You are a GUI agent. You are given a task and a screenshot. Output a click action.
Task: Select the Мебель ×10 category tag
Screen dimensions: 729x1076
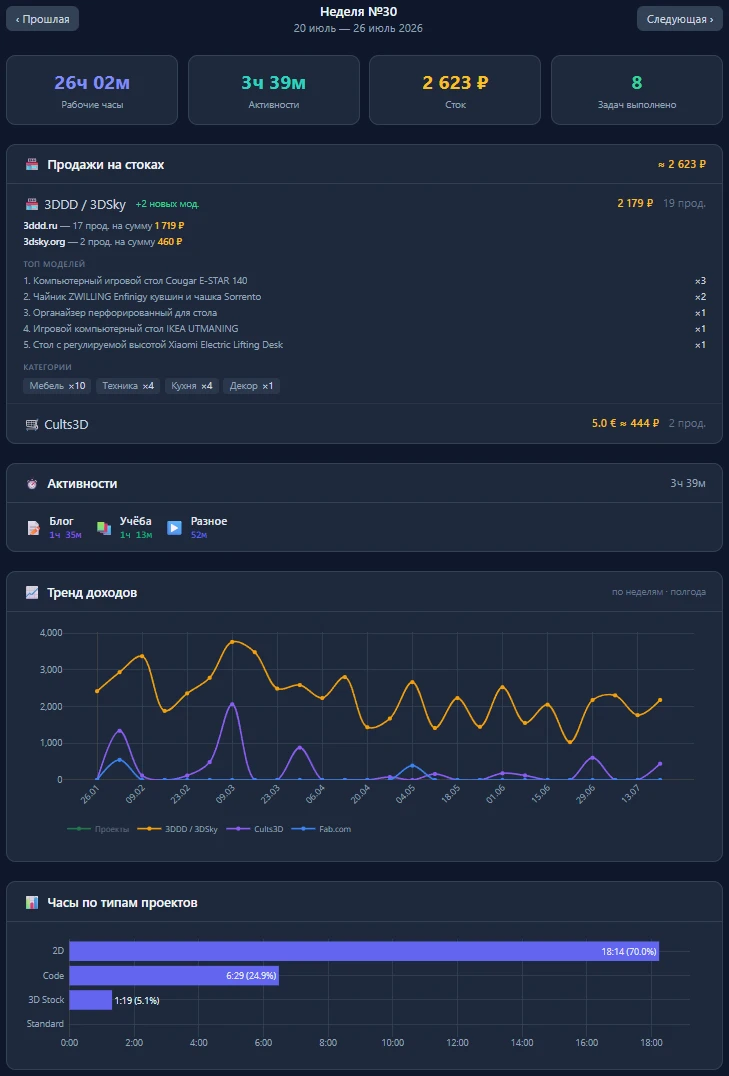[58, 386]
